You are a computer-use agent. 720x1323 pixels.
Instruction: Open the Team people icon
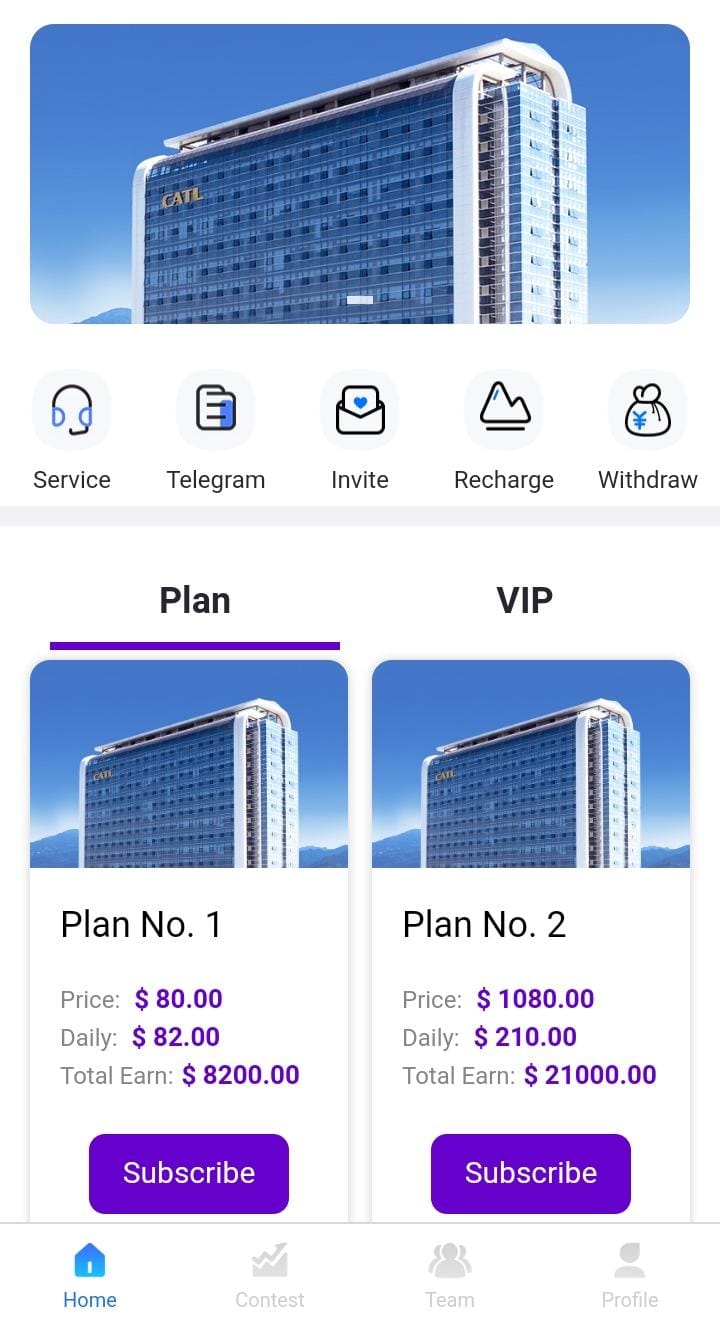tap(450, 1262)
